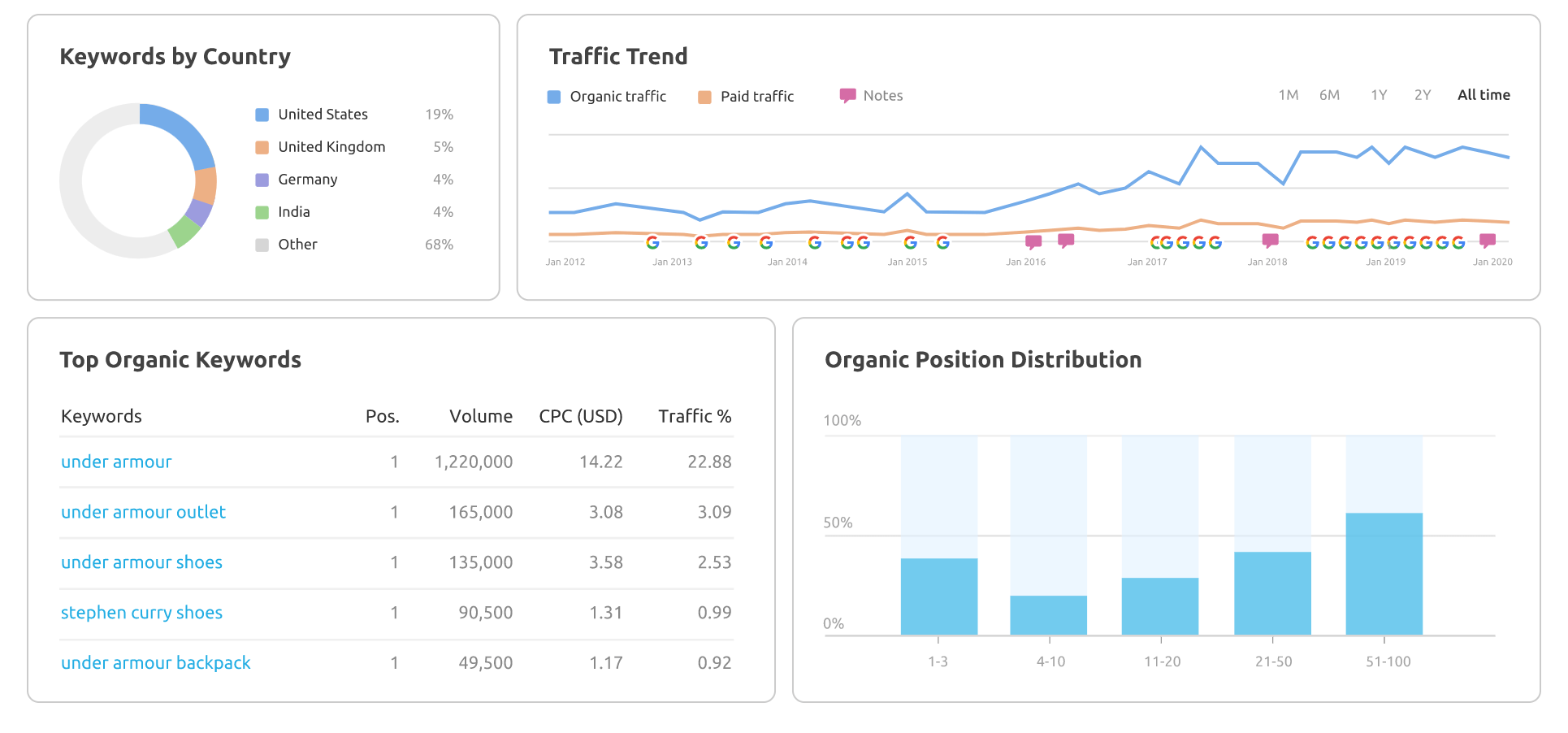Image resolution: width=1568 pixels, height=733 pixels.
Task: Open the 'stephen curry shoes' keyword link
Action: click(141, 613)
